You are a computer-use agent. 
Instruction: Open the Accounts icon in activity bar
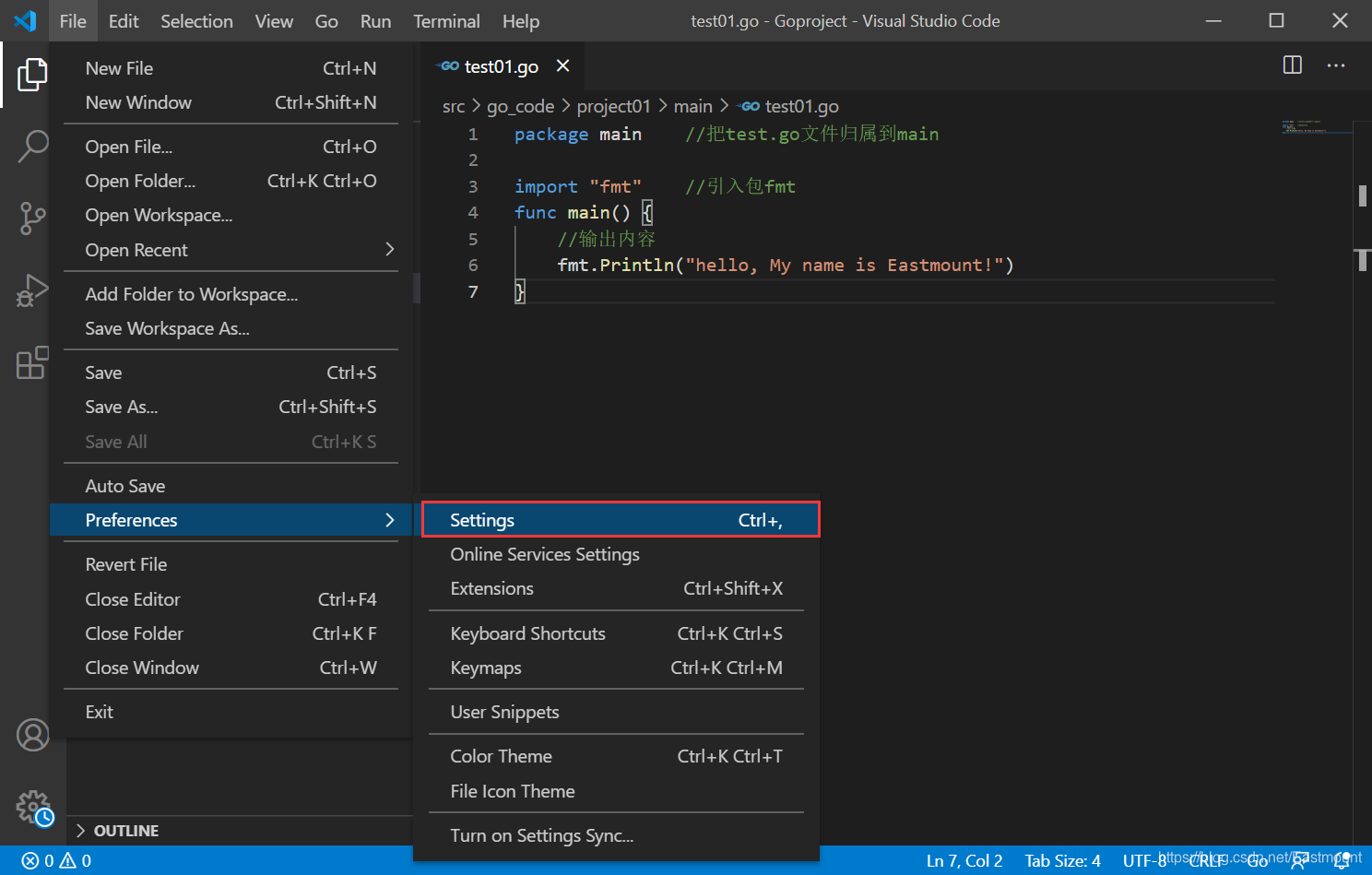pyautogui.click(x=32, y=735)
